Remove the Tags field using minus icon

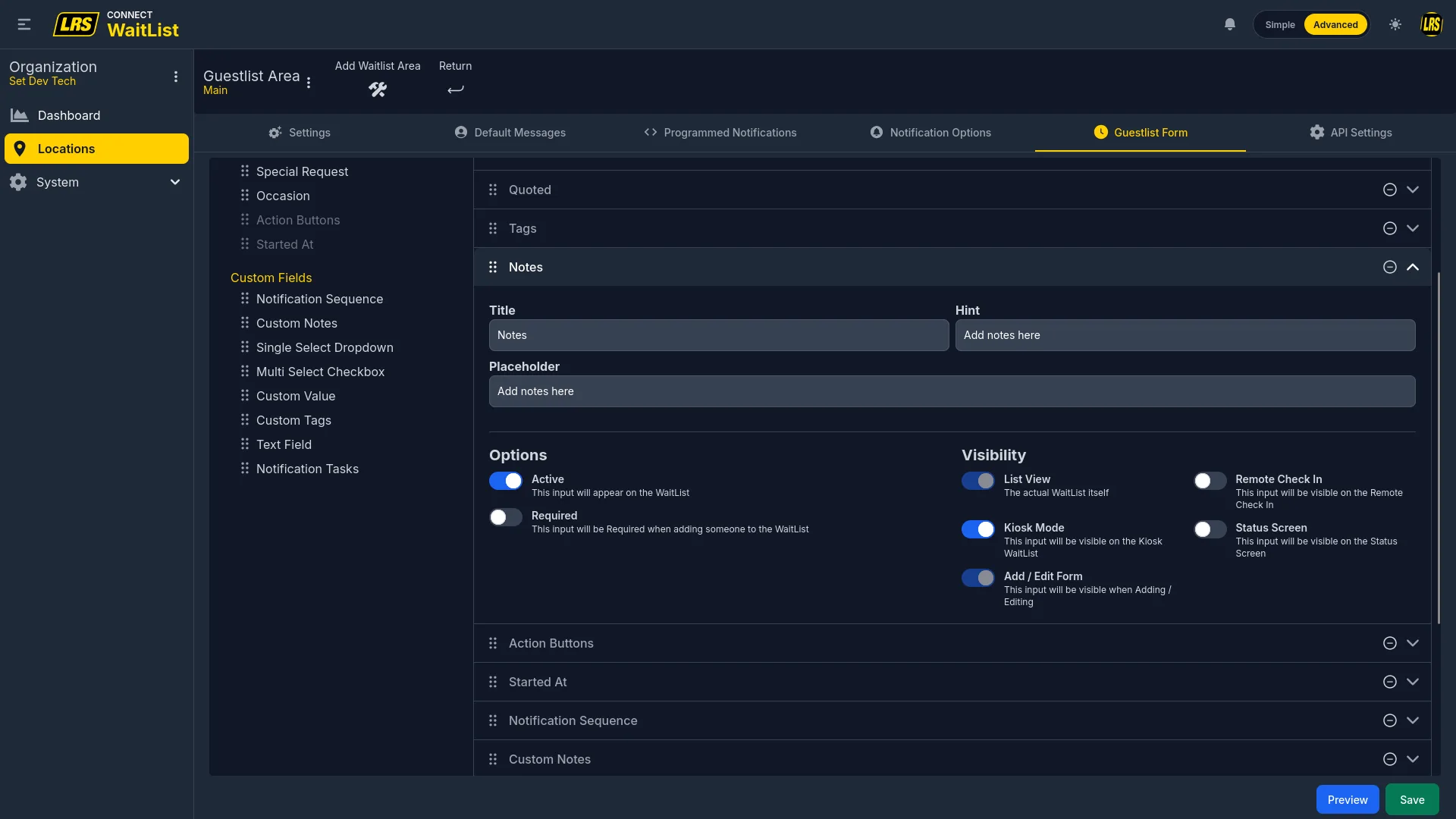(1389, 228)
